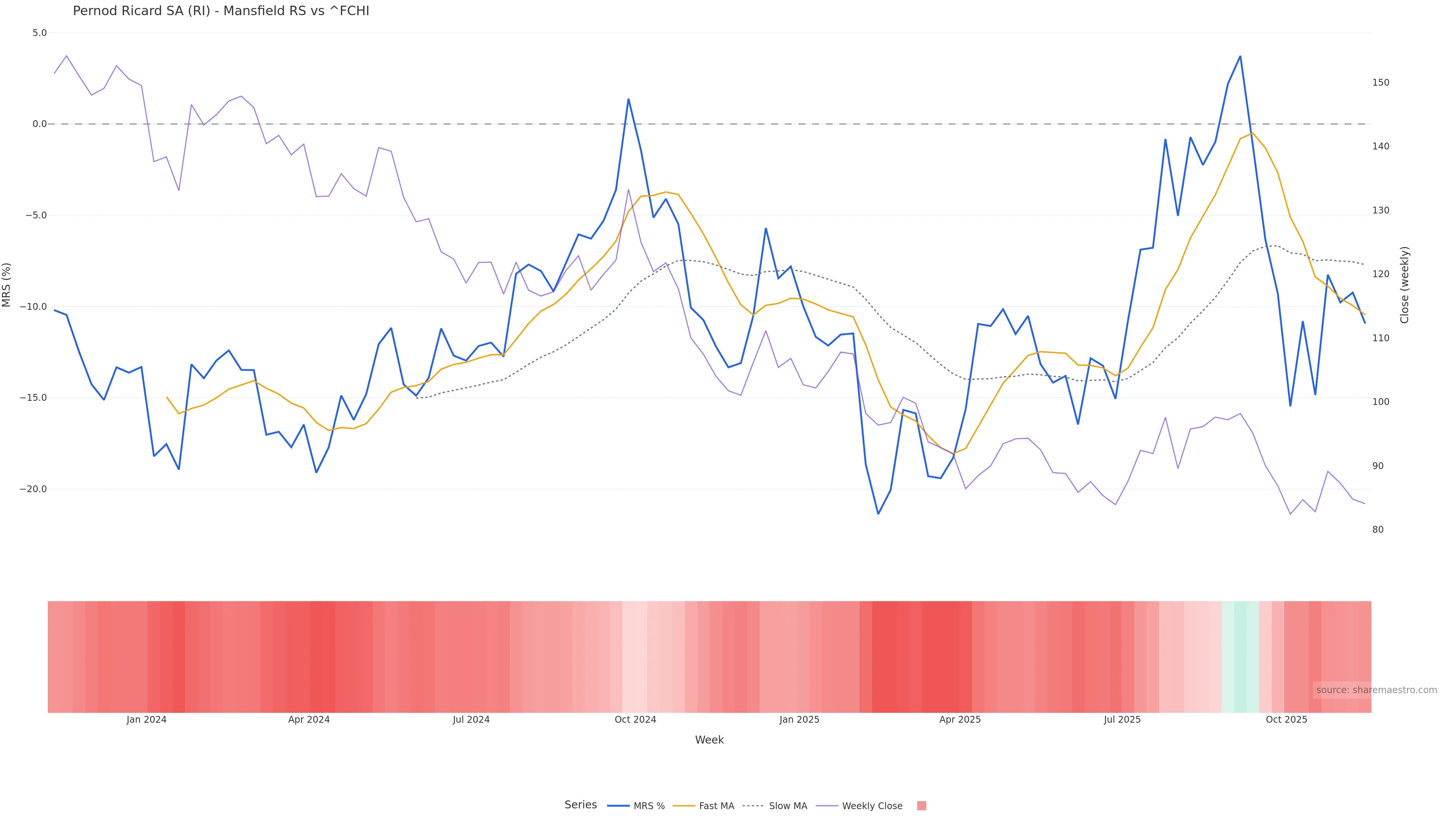Image resolution: width=1456 pixels, height=819 pixels.
Task: Toggle the Weekly Close legend label
Action: [x=872, y=806]
